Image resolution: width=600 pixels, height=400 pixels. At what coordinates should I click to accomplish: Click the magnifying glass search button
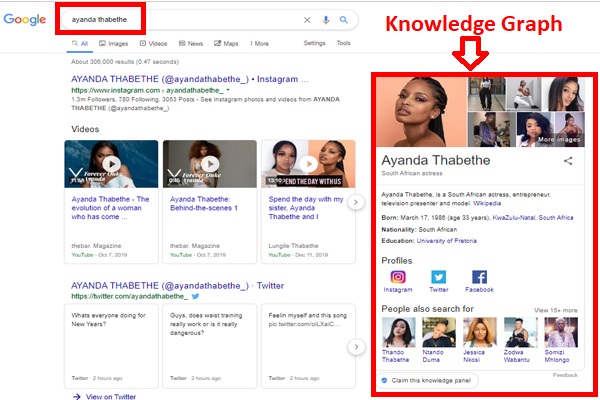coord(344,19)
